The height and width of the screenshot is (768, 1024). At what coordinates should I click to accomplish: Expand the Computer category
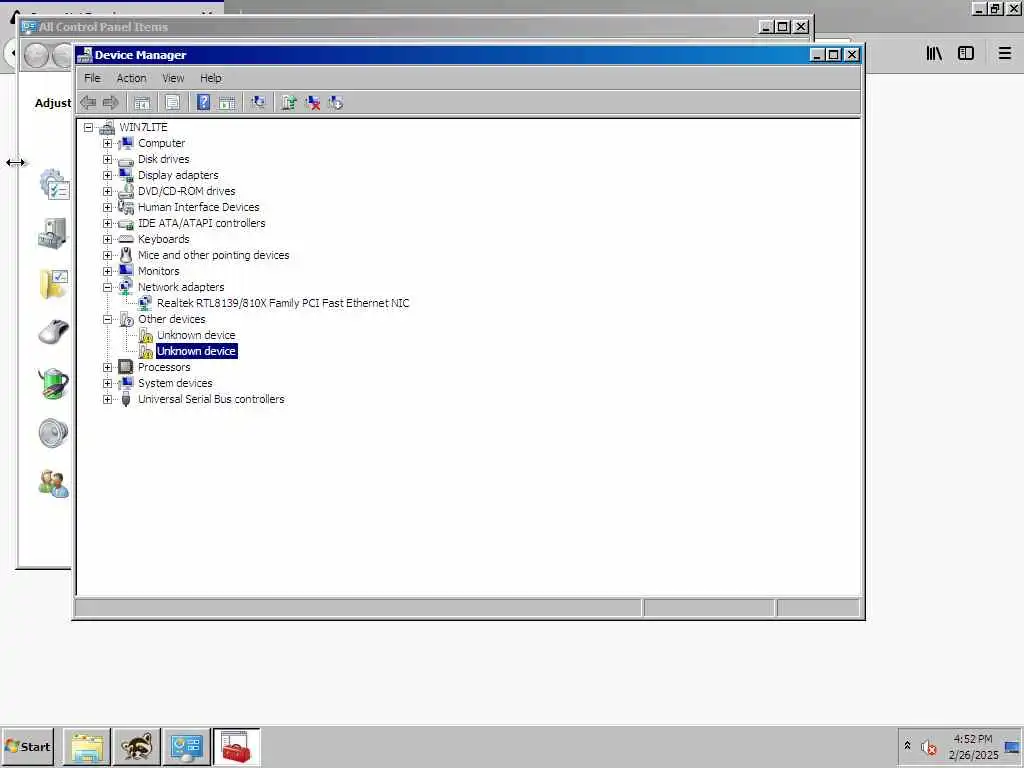pos(107,143)
